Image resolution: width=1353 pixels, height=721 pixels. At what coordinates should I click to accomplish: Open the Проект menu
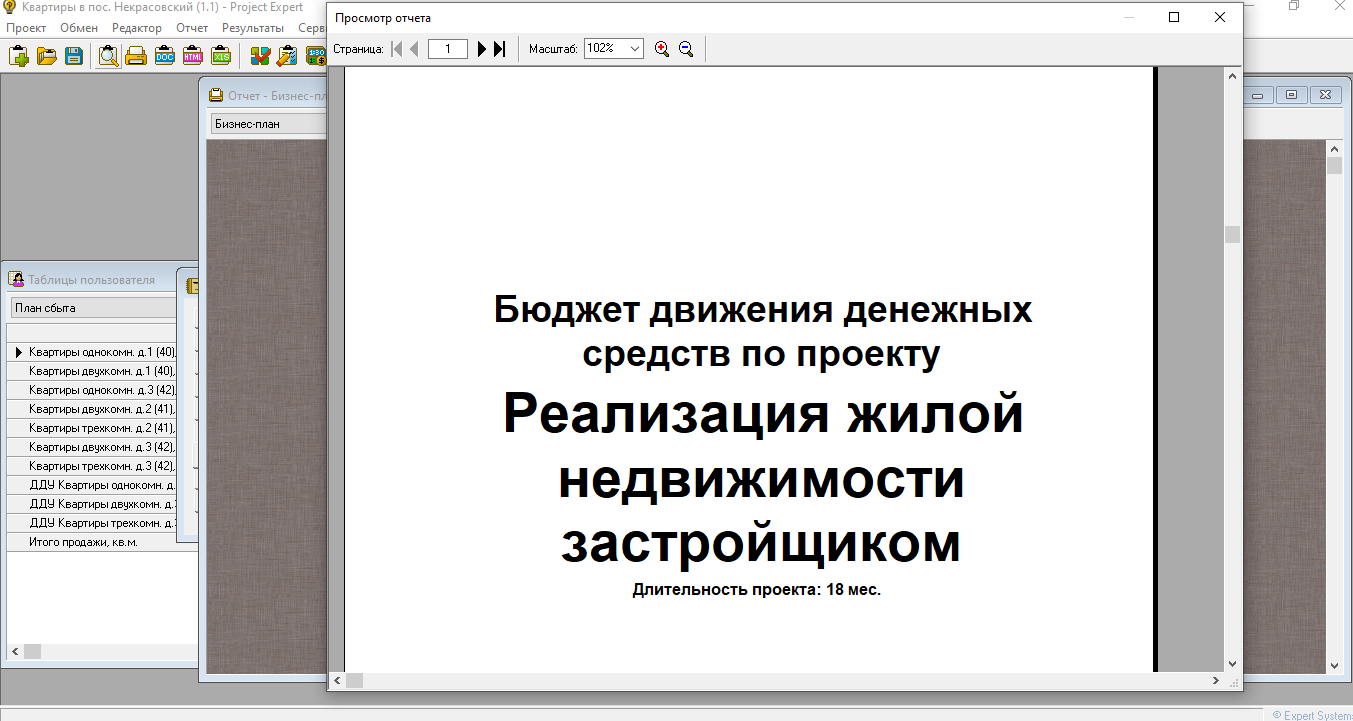tap(26, 28)
